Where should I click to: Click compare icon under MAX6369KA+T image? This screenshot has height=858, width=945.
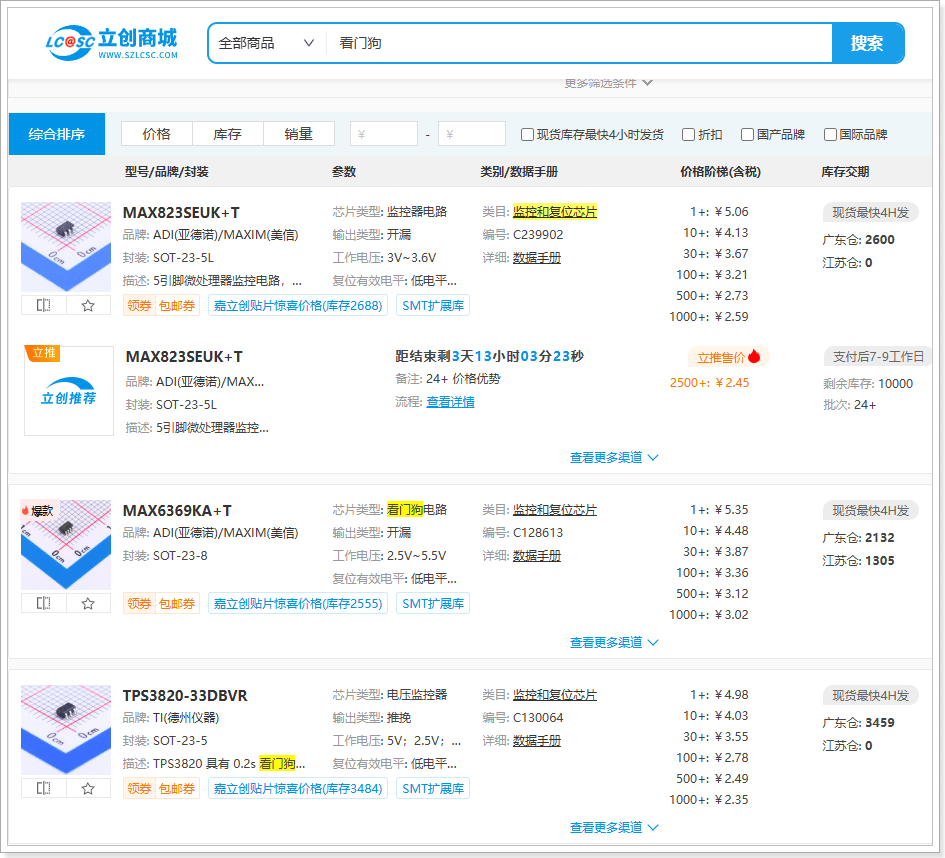point(43,603)
